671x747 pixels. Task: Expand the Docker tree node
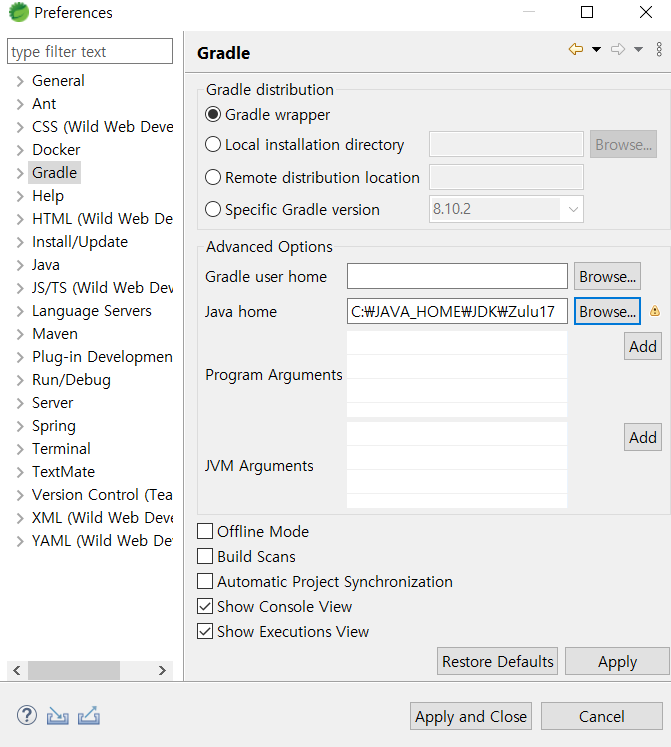point(20,150)
